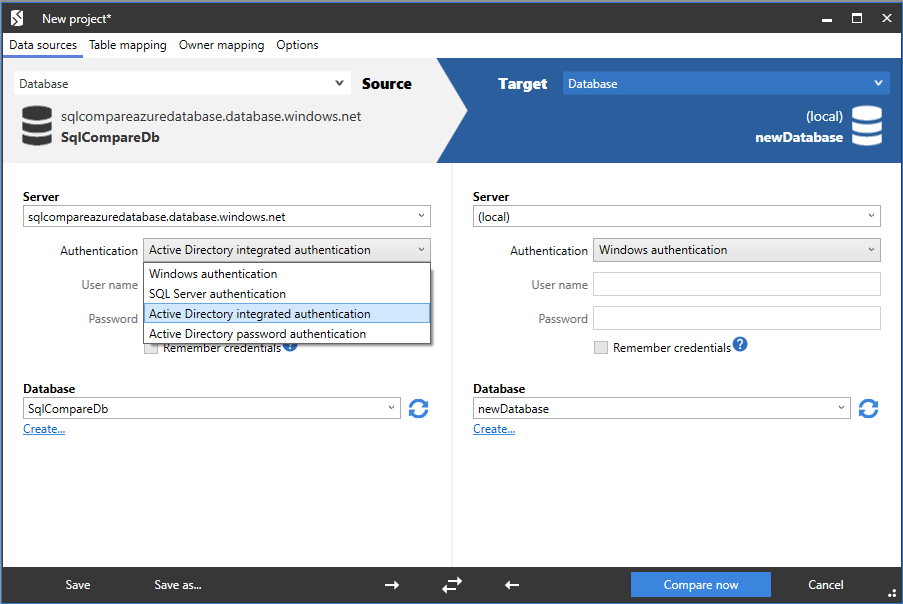Click the SQL Compare app logo icon
The width and height of the screenshot is (903, 604).
(17, 18)
